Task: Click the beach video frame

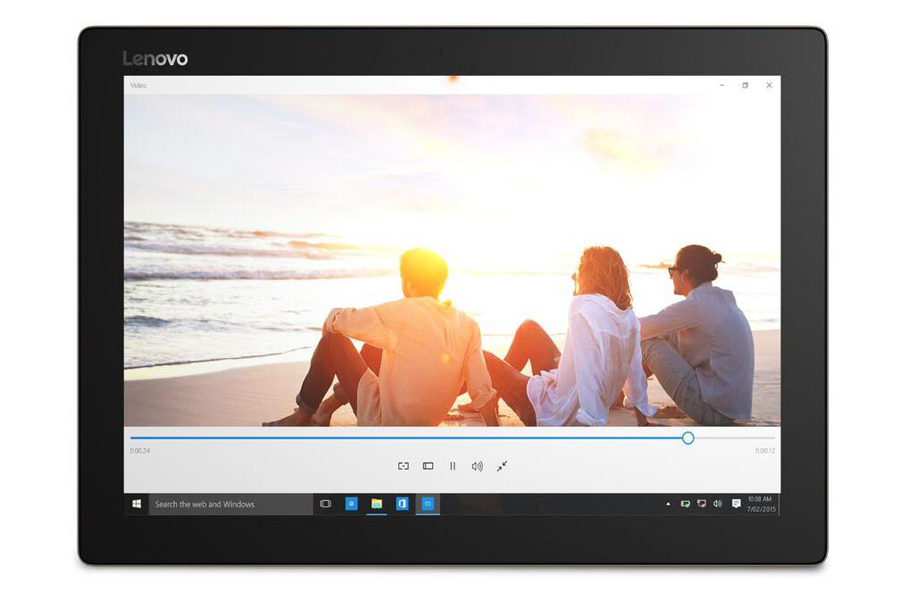Action: coord(452,260)
